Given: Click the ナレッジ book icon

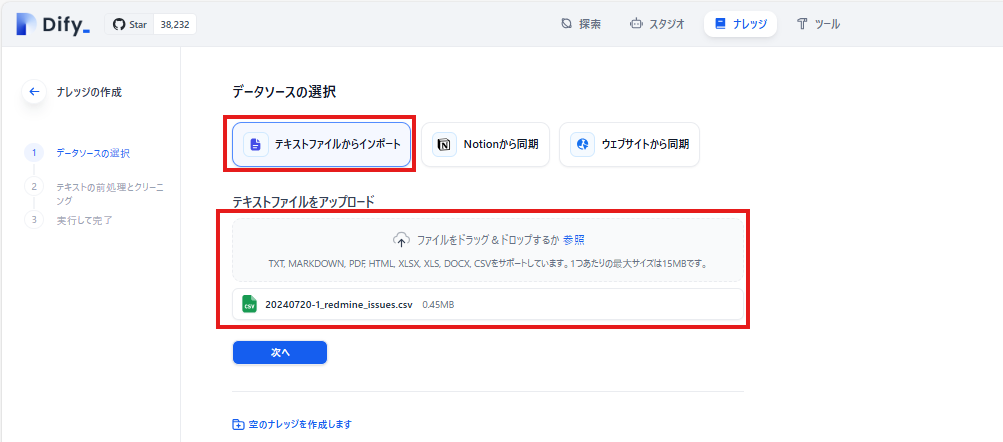Looking at the screenshot, I should (720, 24).
